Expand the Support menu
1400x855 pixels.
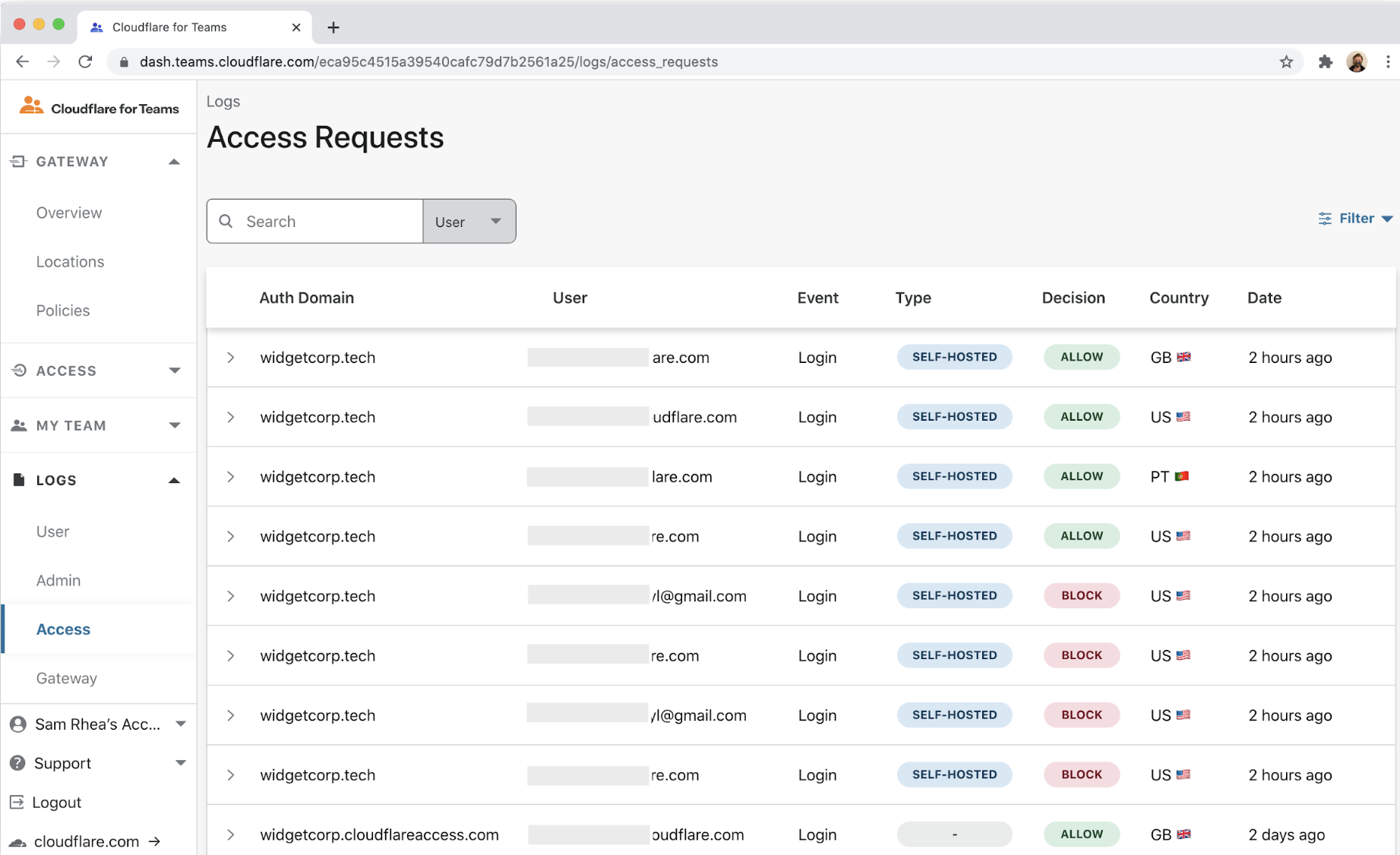tap(181, 763)
